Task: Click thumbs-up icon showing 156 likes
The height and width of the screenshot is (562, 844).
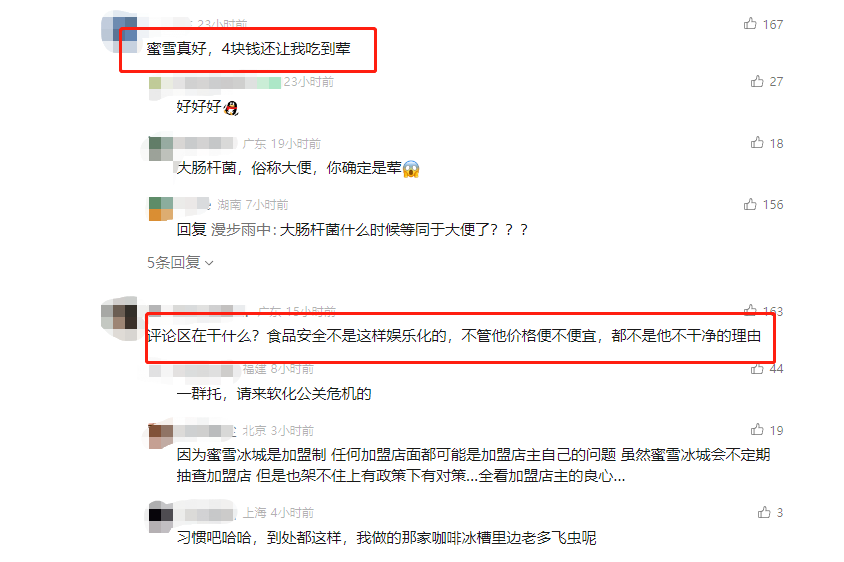Action: pos(750,204)
